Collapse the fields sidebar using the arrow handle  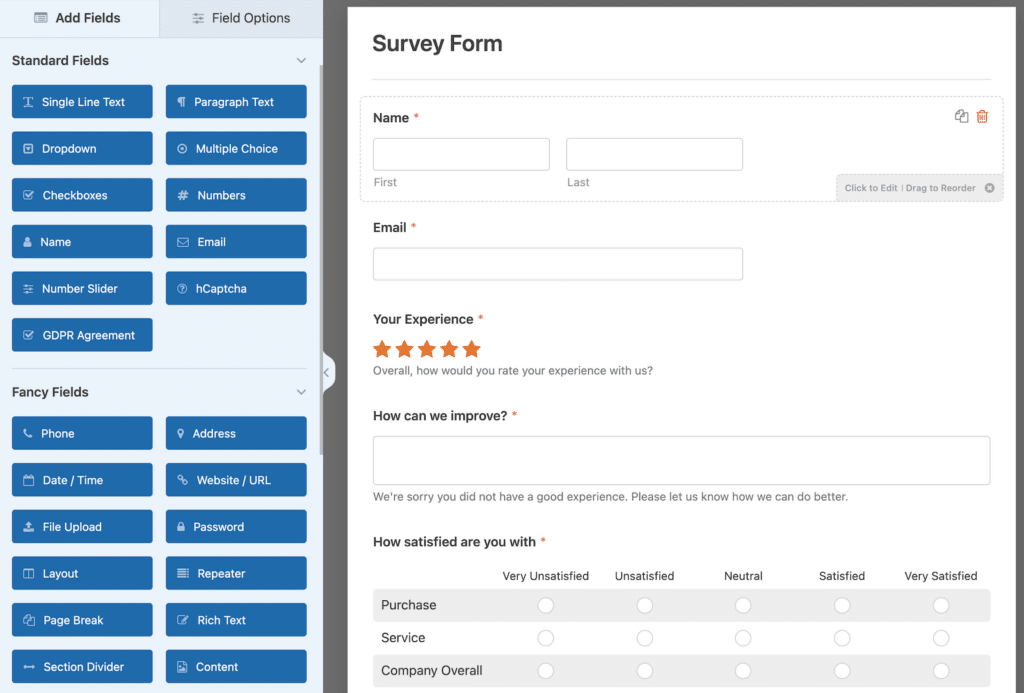[x=327, y=371]
